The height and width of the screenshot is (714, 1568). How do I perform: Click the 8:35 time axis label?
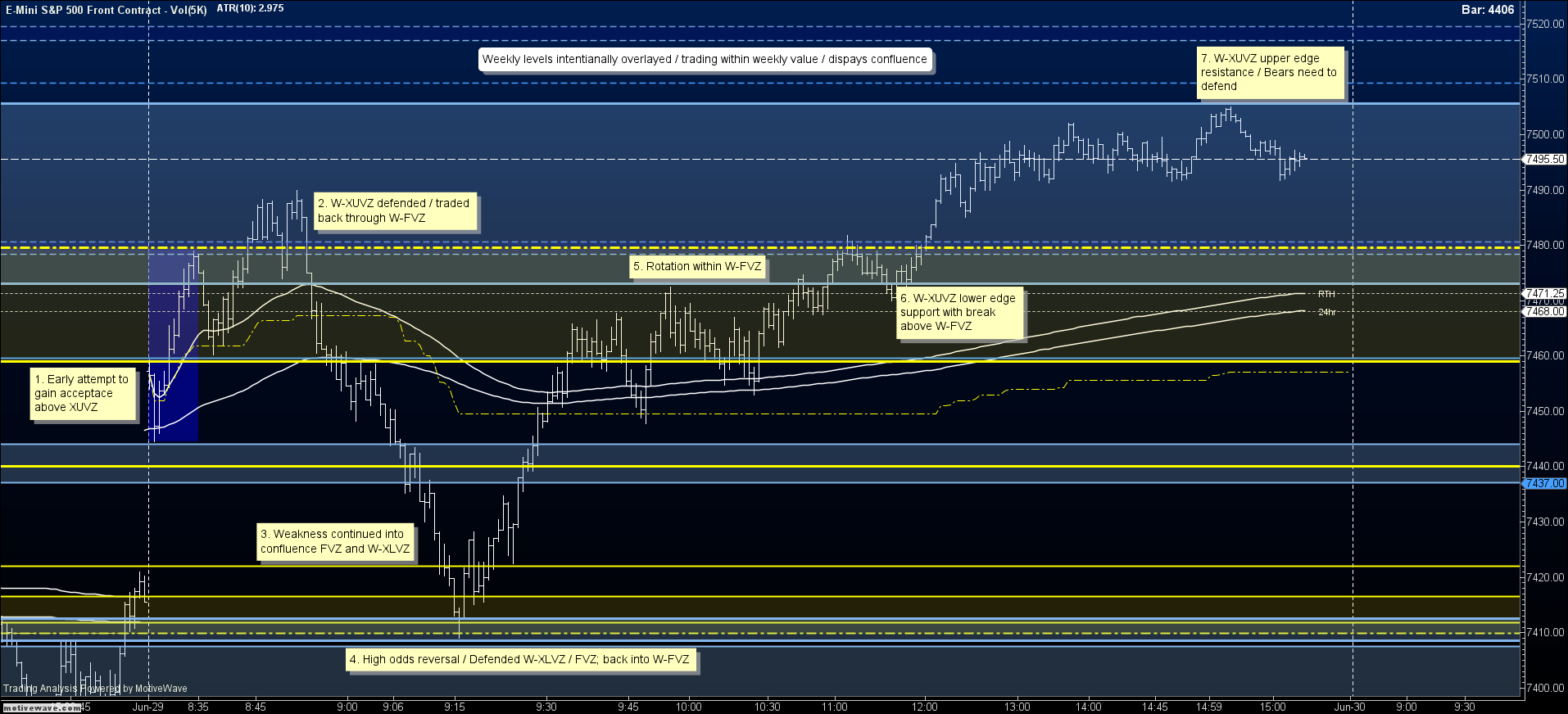pos(198,707)
